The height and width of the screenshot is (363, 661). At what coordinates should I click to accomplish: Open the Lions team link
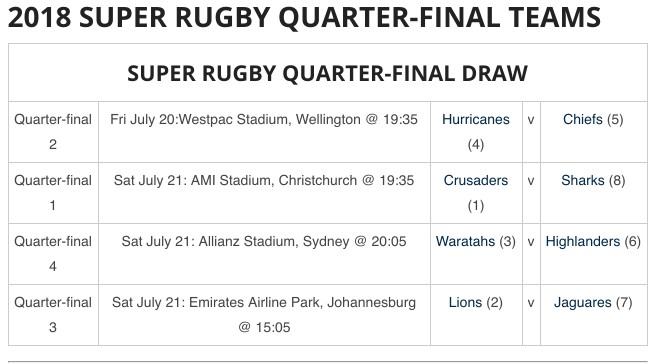(465, 302)
